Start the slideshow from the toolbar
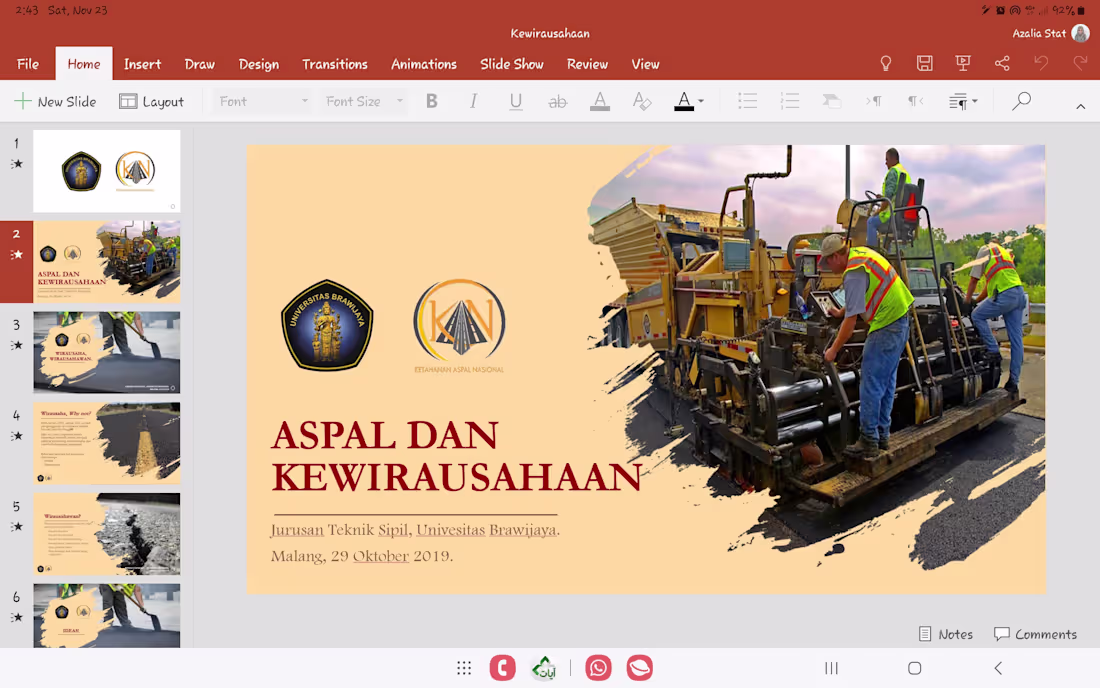Image resolution: width=1100 pixels, height=688 pixels. 962,62
